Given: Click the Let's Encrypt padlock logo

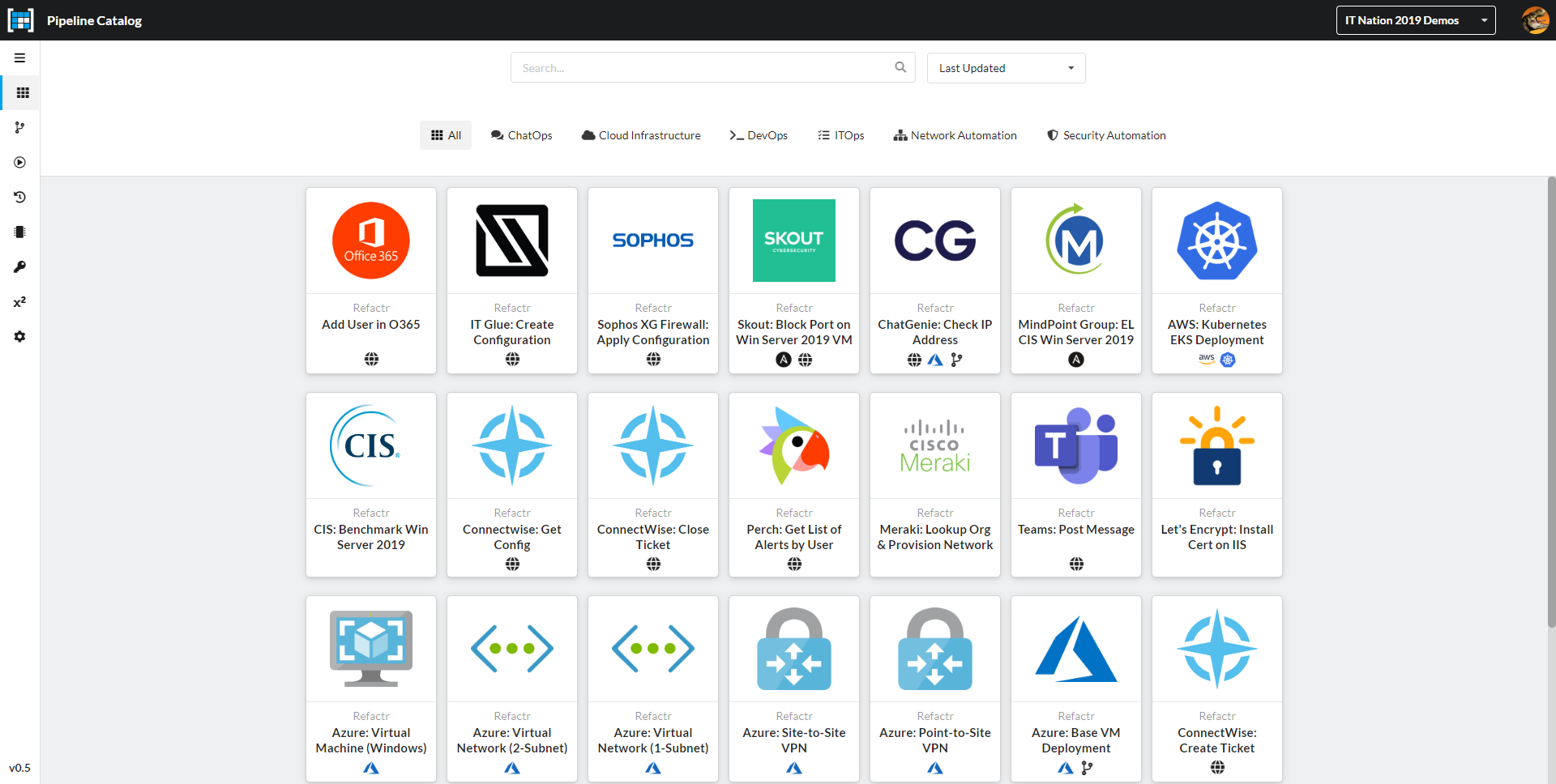Looking at the screenshot, I should (1217, 445).
